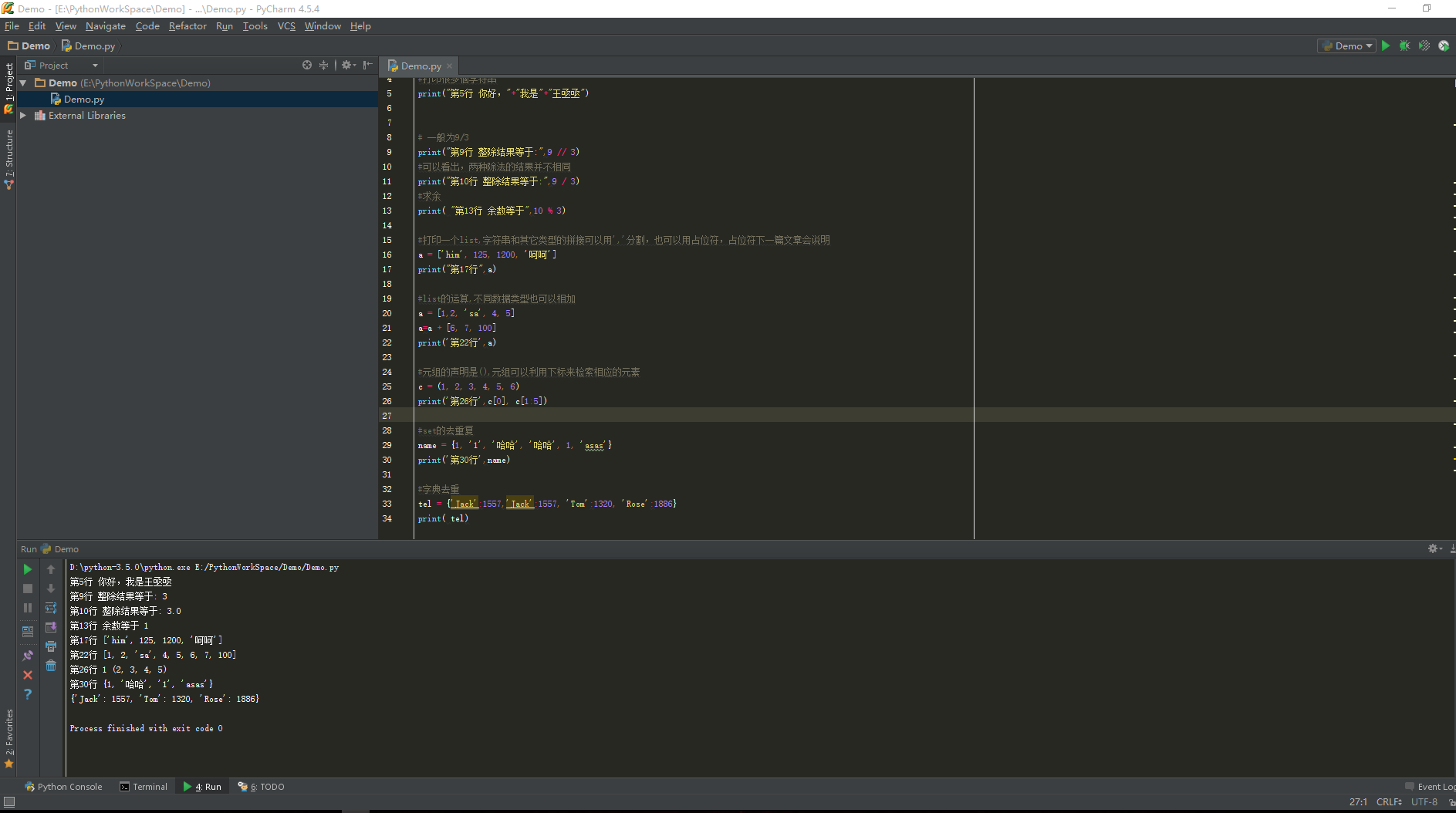This screenshot has width=1456, height=813.
Task: Open the Python Console tool window
Action: tap(63, 787)
